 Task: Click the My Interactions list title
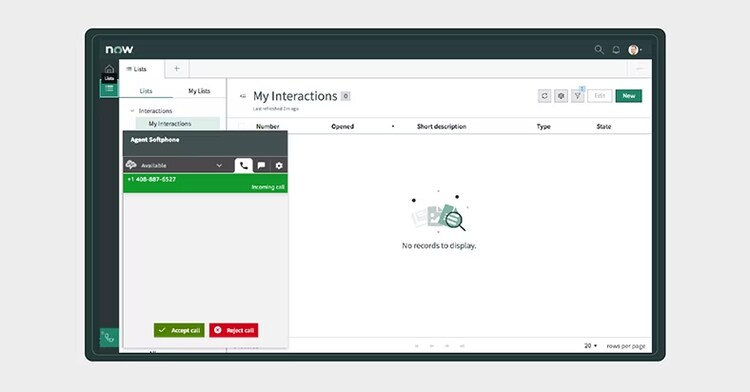pos(295,96)
